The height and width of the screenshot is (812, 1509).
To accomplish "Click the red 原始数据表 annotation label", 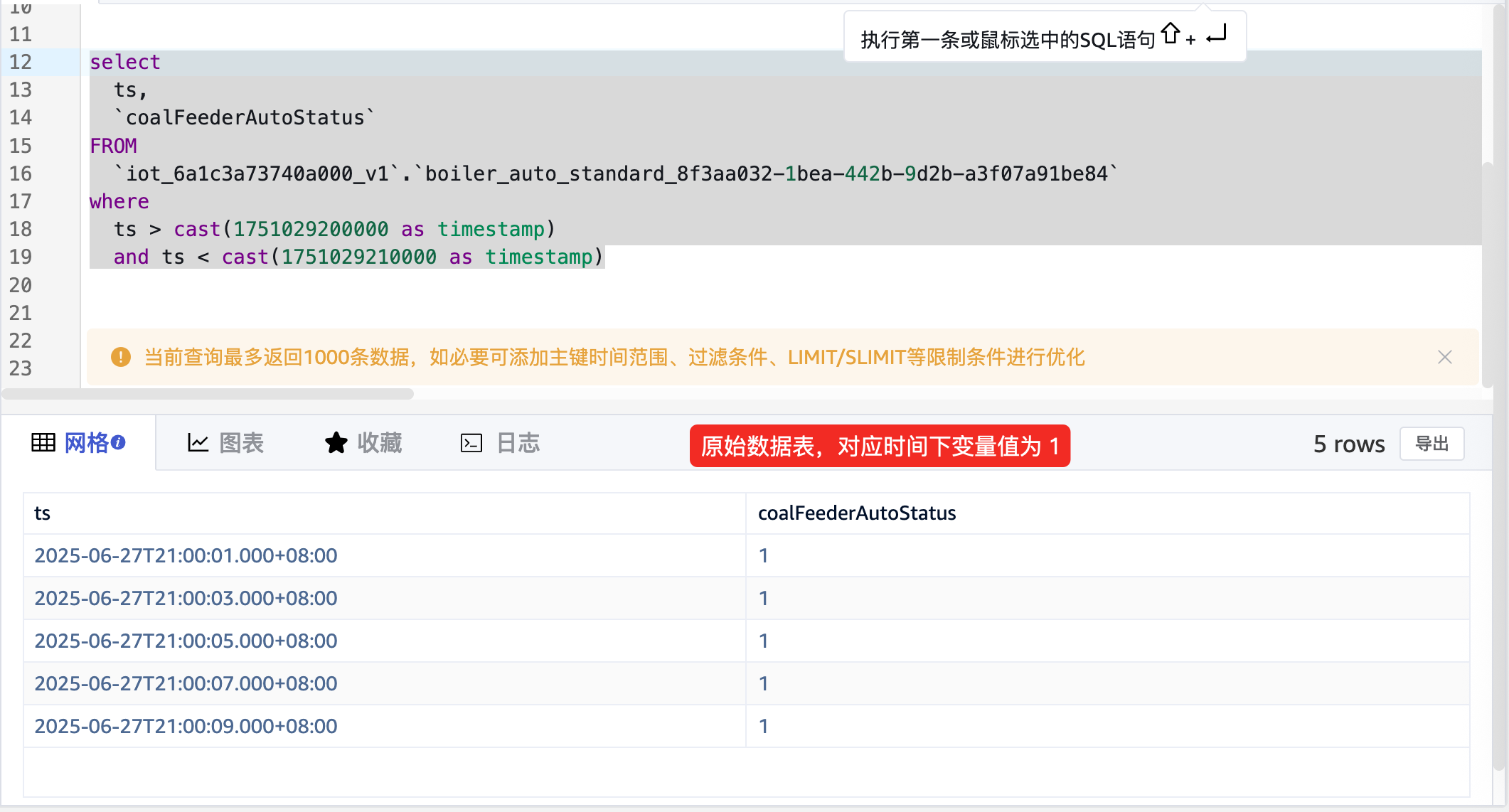I will [880, 446].
